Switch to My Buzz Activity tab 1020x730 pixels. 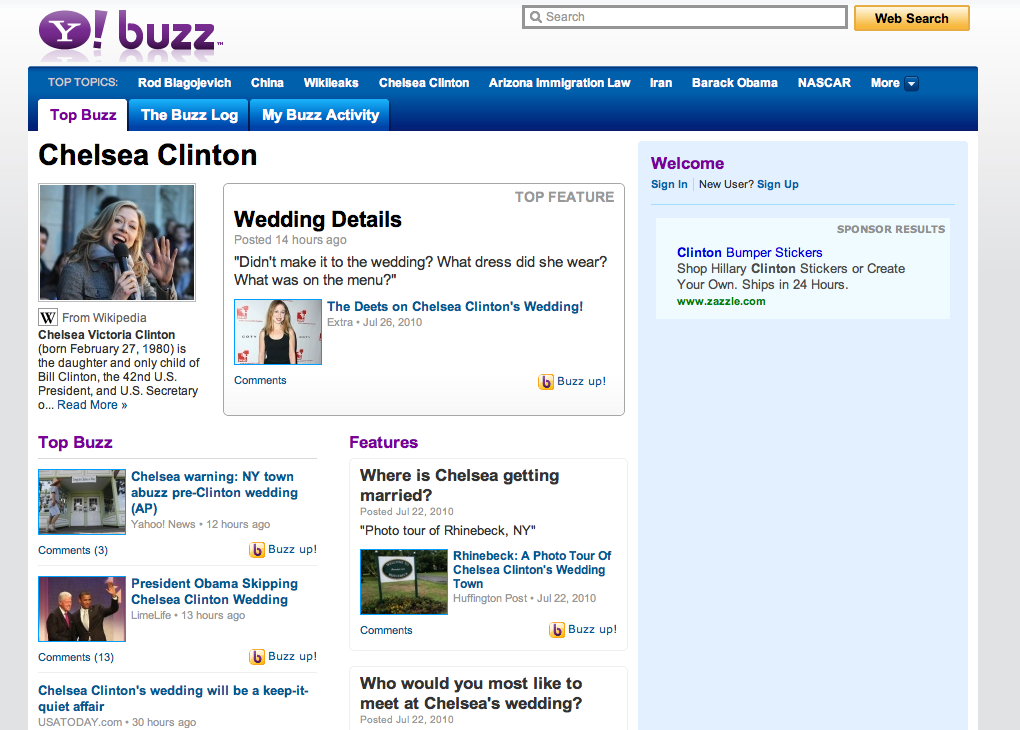(x=320, y=115)
